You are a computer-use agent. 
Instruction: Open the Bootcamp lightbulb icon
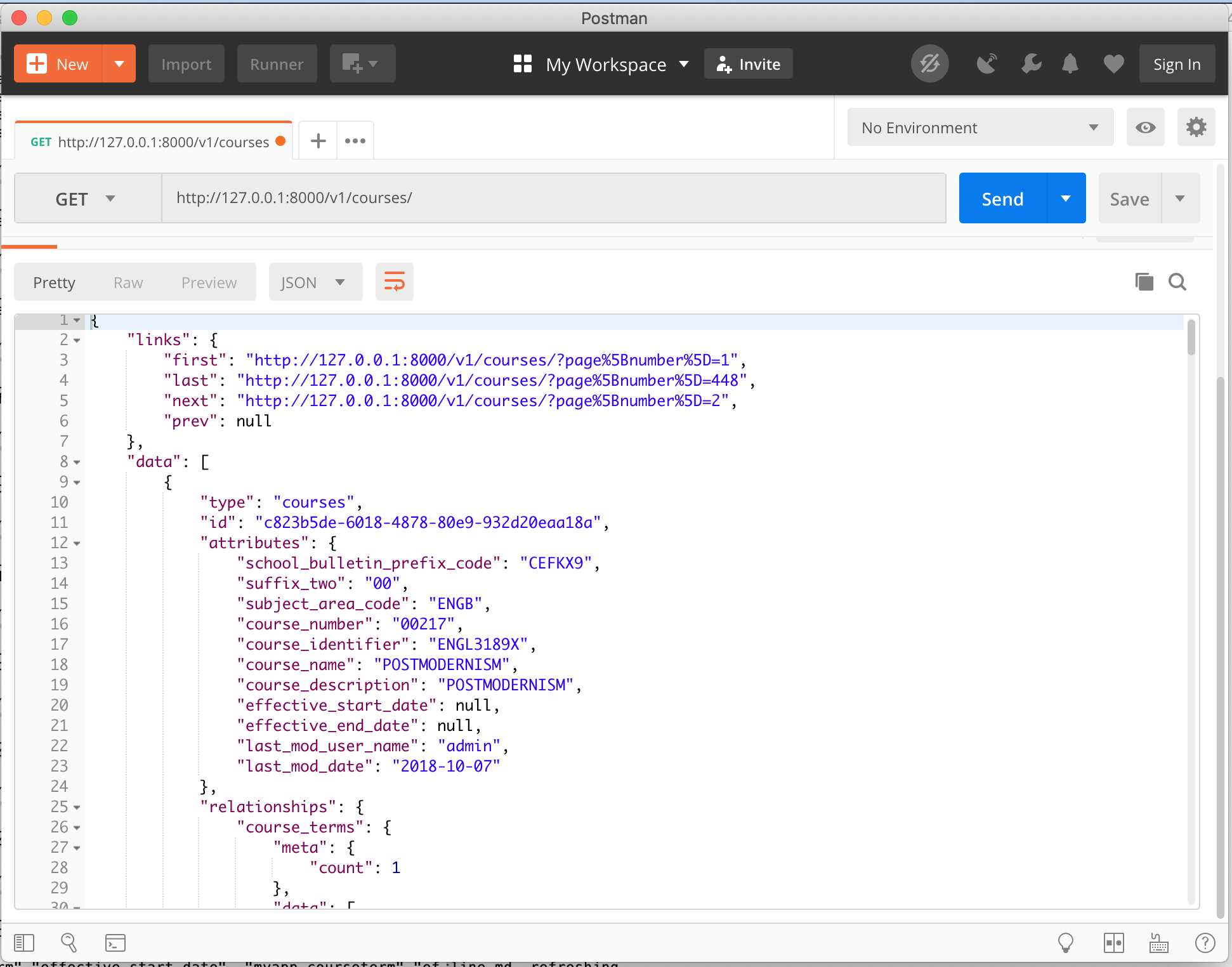(1066, 943)
